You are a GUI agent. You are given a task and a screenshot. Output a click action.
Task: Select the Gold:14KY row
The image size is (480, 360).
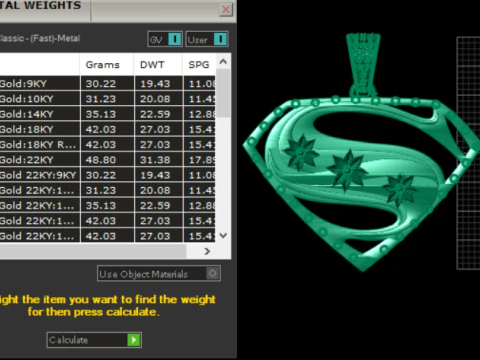[x=107, y=114]
